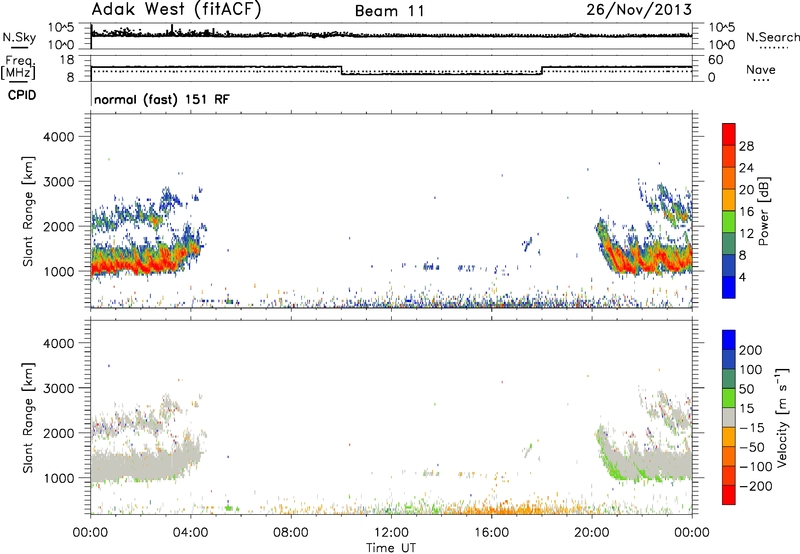Click the '08:00' time axis tick label
Image resolution: width=800 pixels, height=554 pixels.
click(290, 533)
